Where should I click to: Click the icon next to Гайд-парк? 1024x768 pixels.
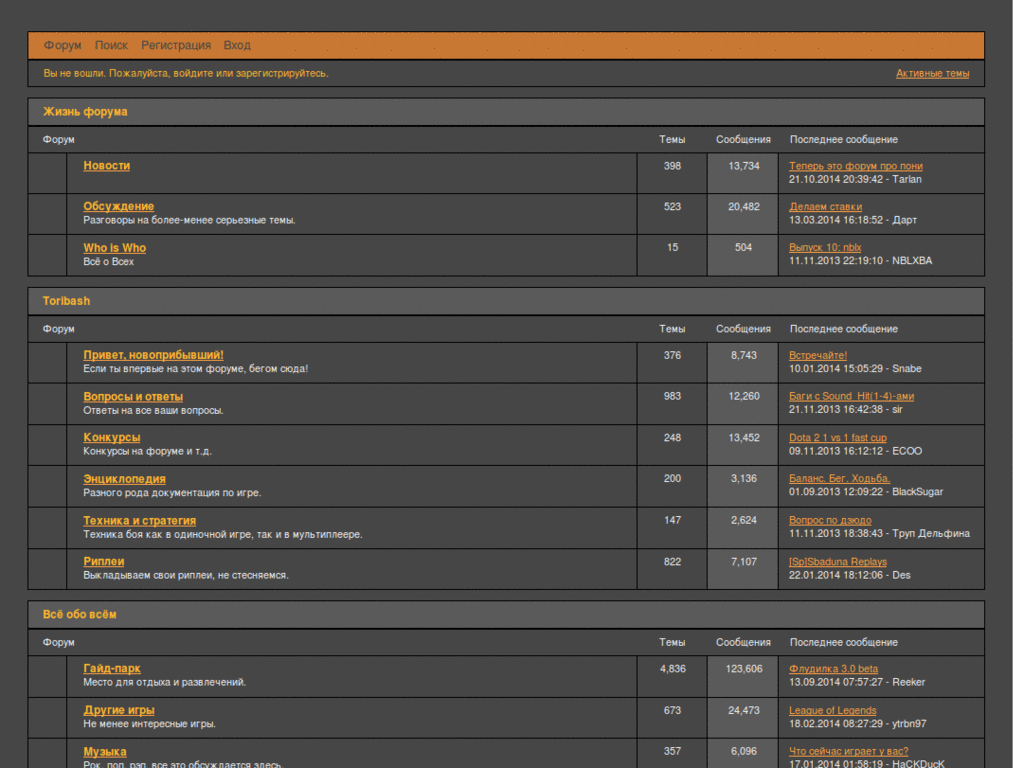click(48, 675)
